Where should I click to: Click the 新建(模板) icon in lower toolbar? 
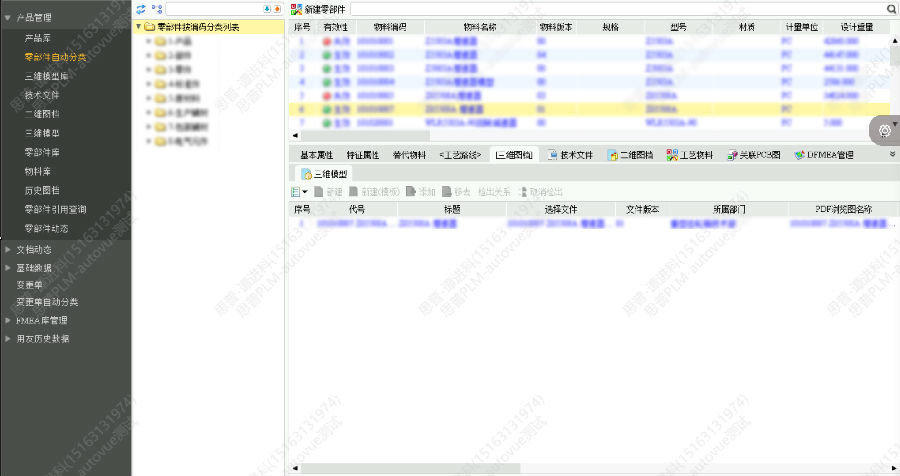[354, 192]
